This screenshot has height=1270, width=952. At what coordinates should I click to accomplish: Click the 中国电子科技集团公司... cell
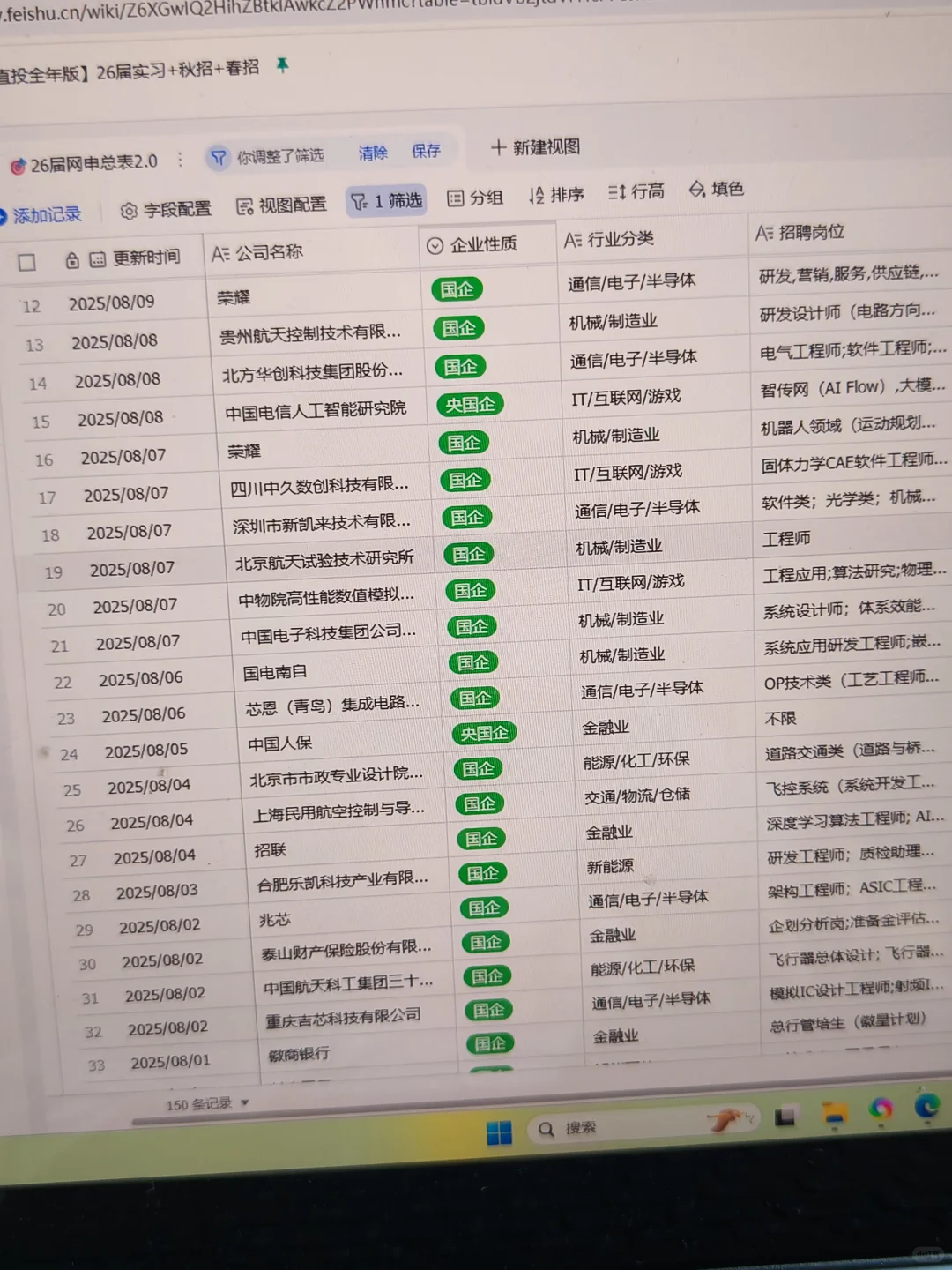329,633
